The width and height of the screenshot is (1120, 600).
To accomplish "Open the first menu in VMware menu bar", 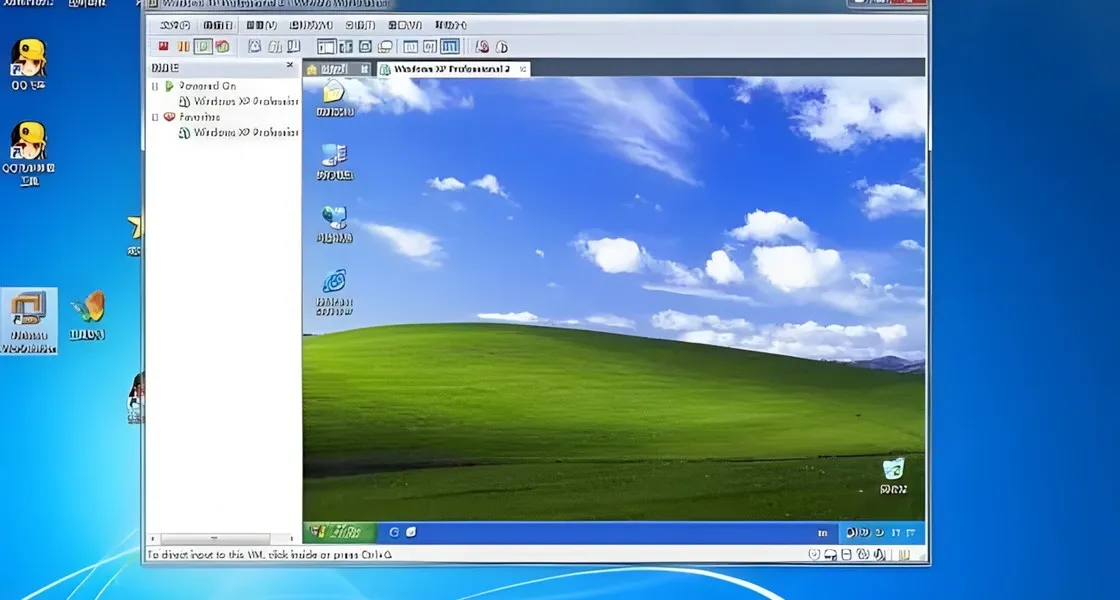I will coord(175,25).
